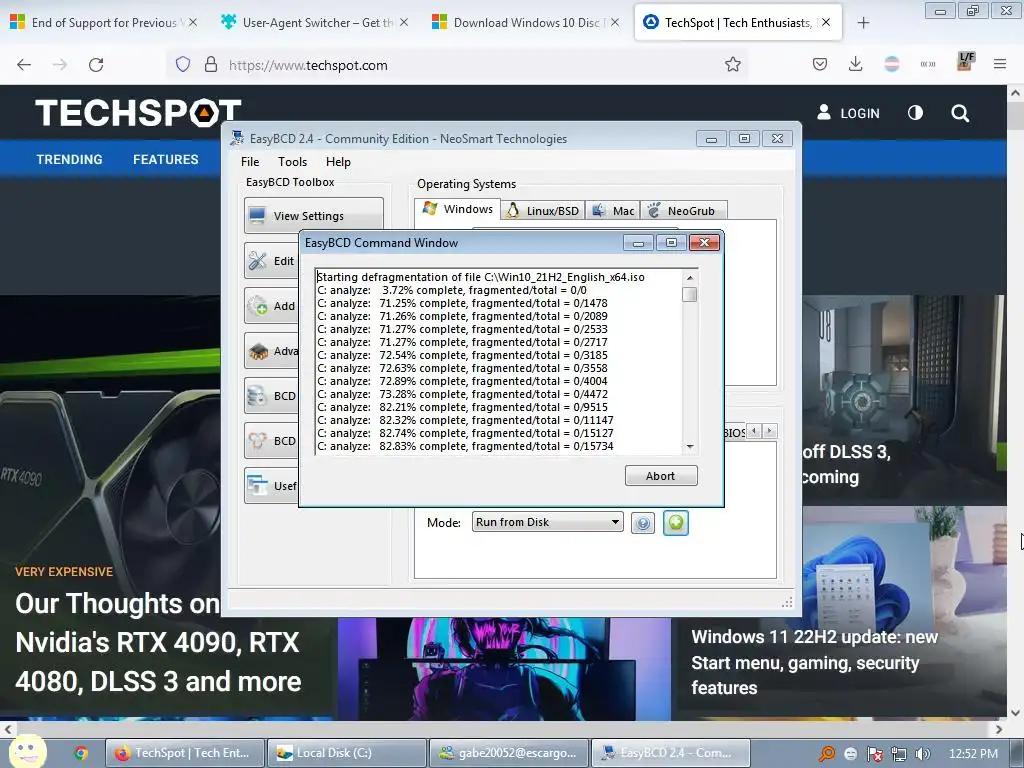The image size is (1024, 768).
Task: Click the TechSpot logo
Action: (138, 112)
